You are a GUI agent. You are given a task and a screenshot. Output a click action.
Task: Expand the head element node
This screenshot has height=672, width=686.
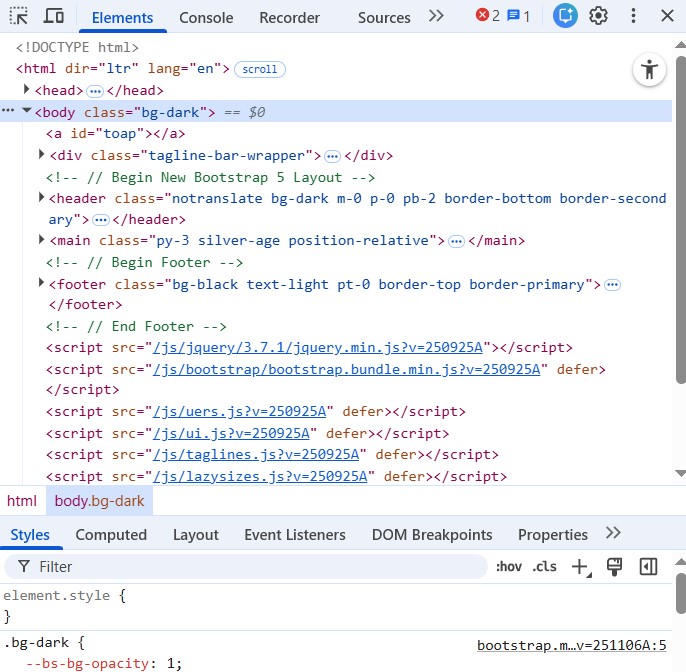click(x=27, y=90)
